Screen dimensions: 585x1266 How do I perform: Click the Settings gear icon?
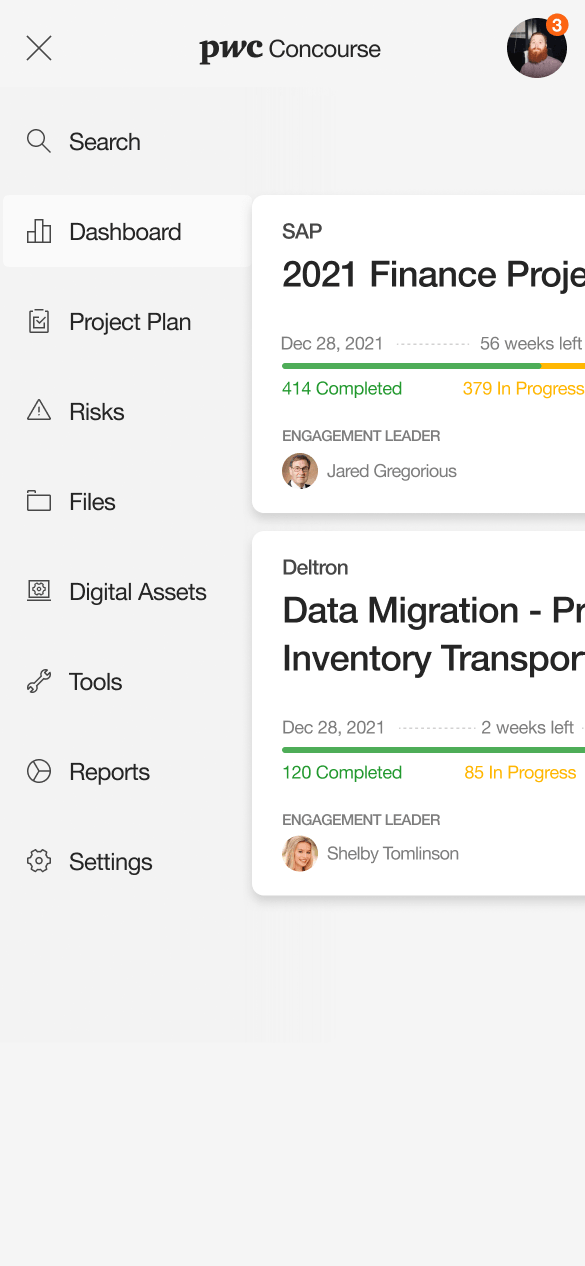tap(39, 861)
